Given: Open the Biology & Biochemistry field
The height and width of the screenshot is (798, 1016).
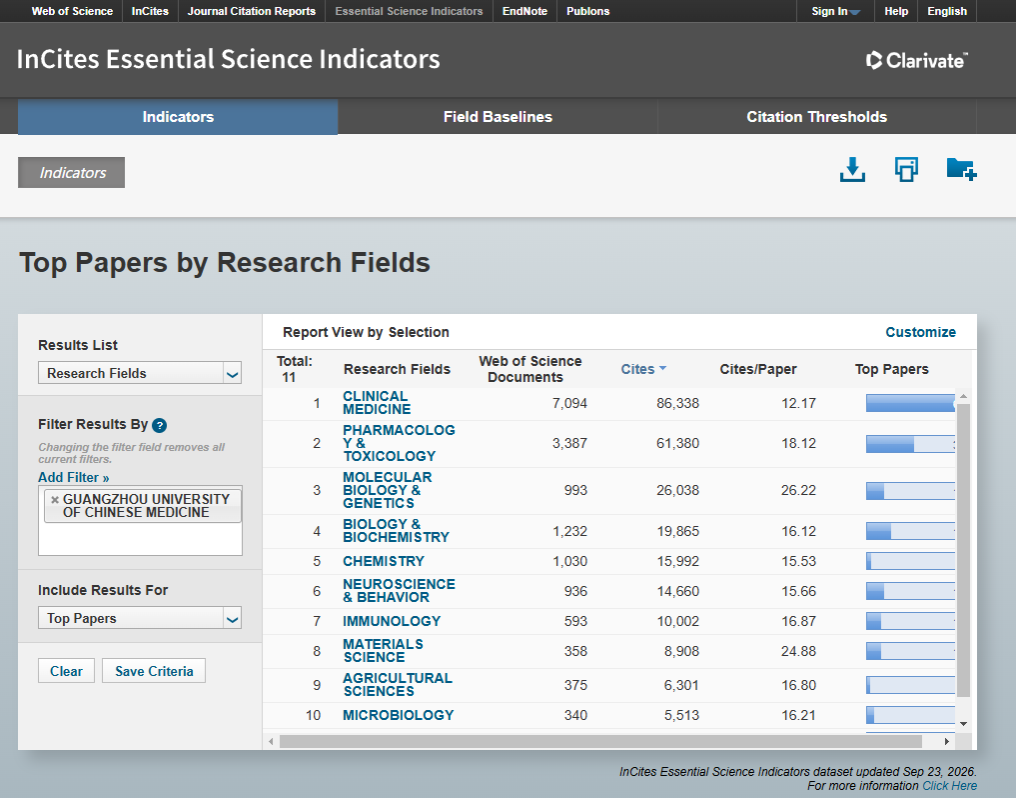Looking at the screenshot, I should (396, 530).
